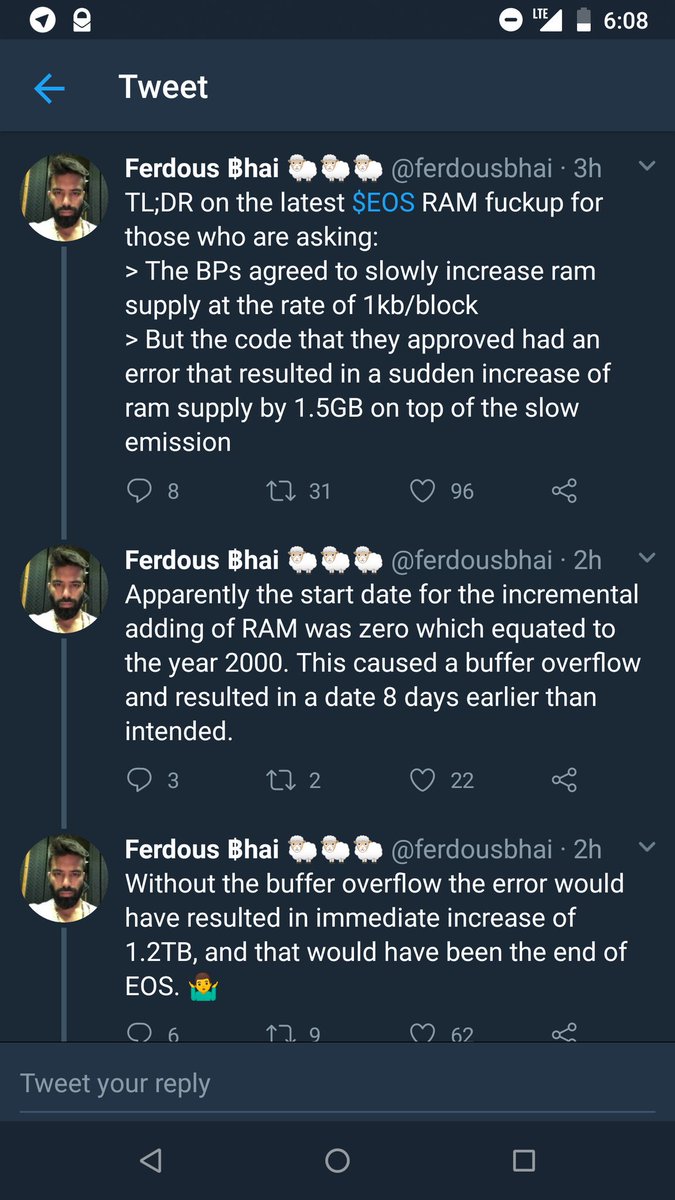Tap the Android back triangle button
Image resolution: width=675 pixels, height=1200 pixels.
151,1160
